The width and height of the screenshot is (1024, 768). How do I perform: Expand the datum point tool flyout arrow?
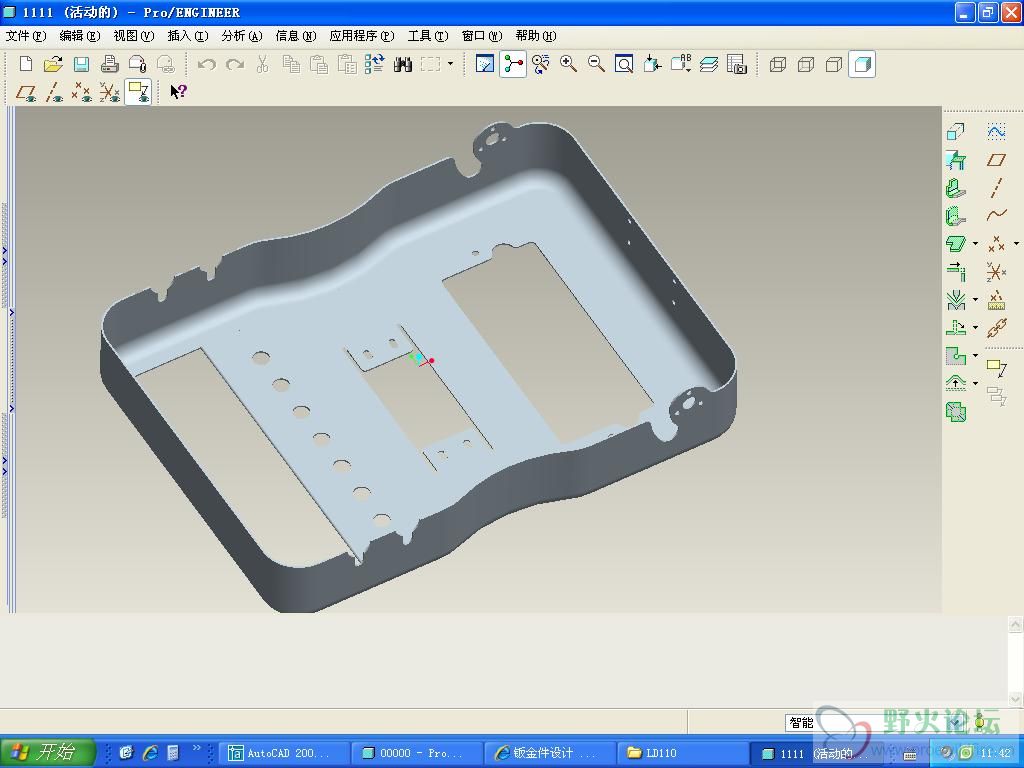pyautogui.click(x=1016, y=243)
